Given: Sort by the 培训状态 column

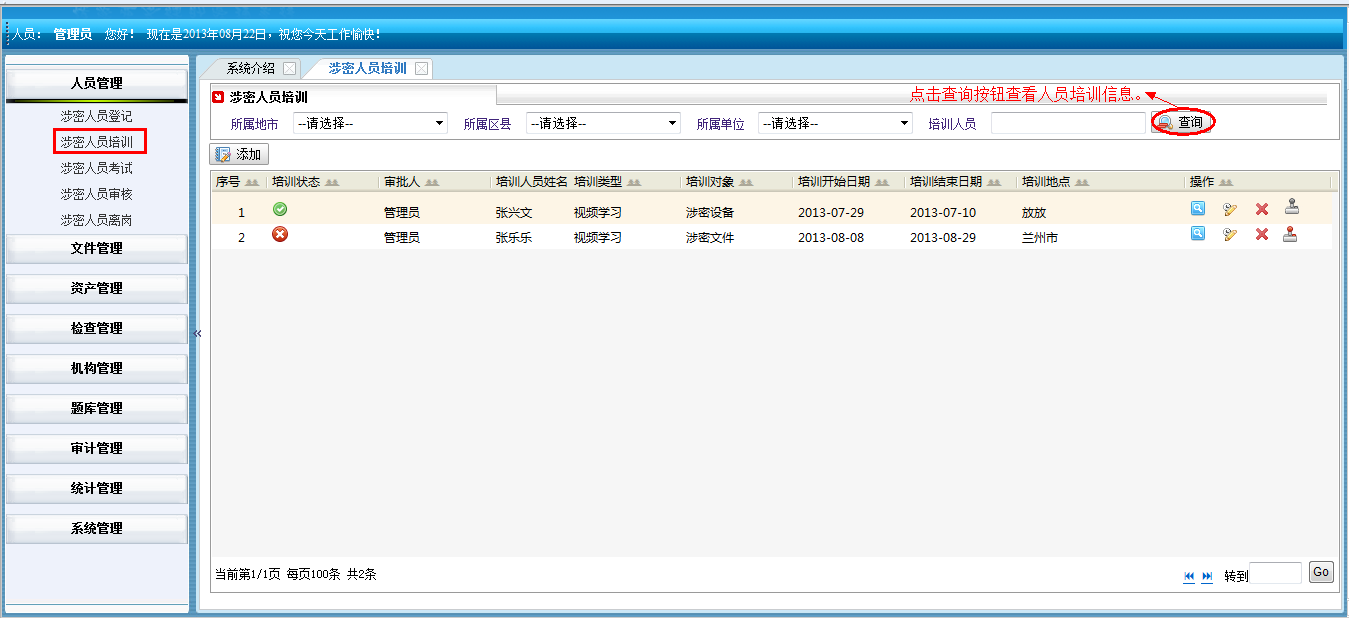Looking at the screenshot, I should [x=306, y=182].
